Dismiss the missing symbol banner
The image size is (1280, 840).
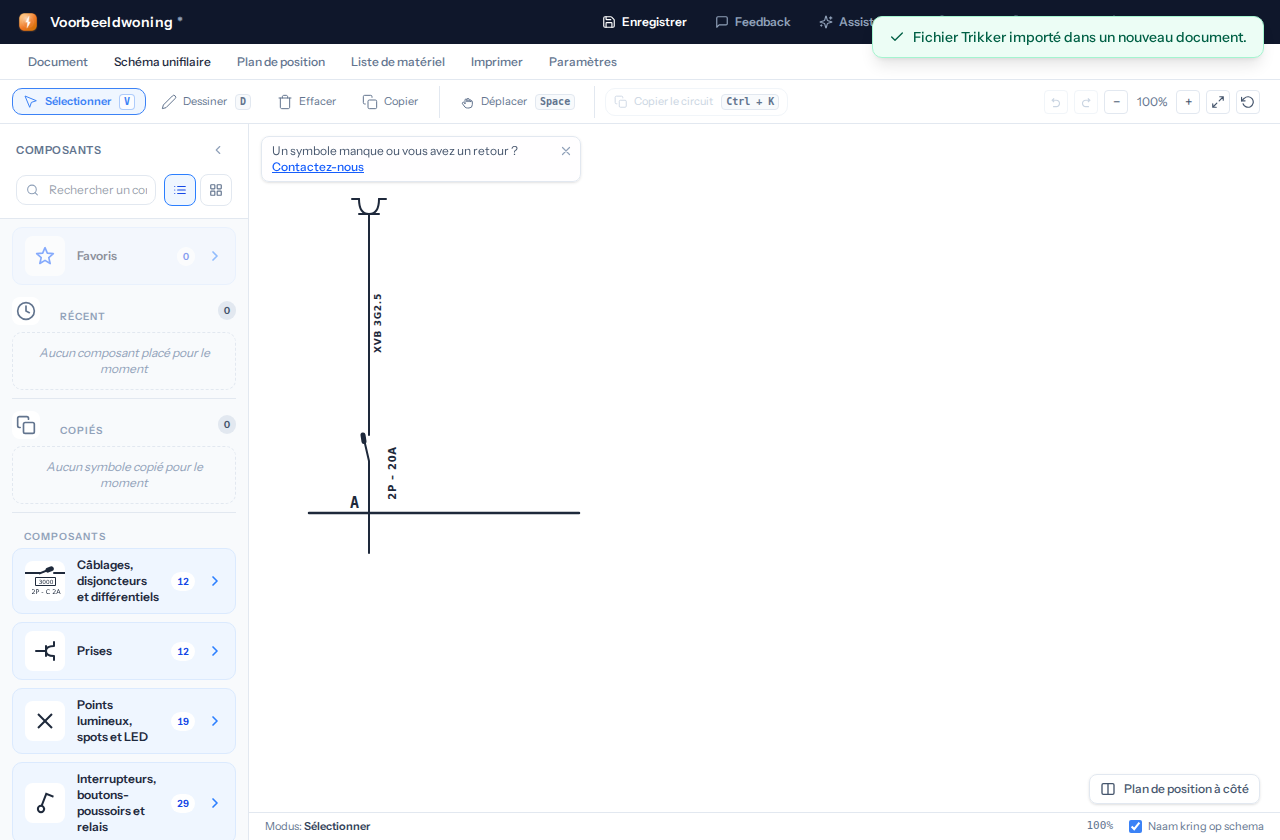pyautogui.click(x=566, y=151)
